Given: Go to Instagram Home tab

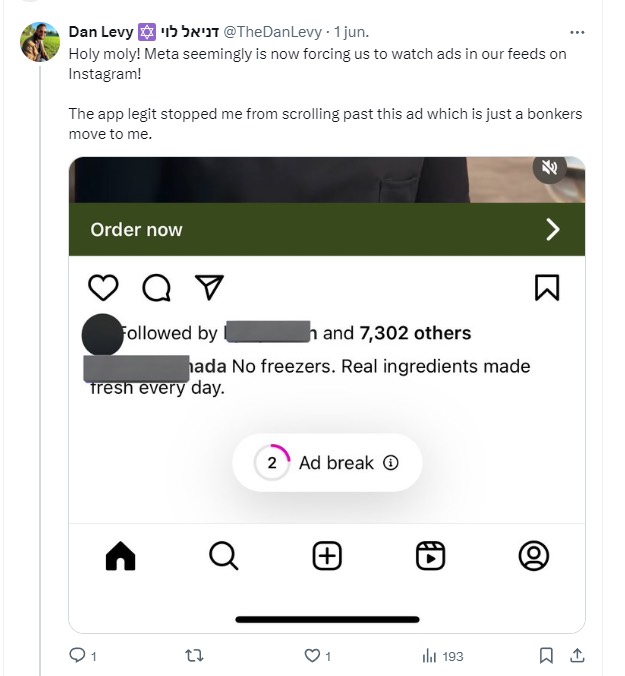Looking at the screenshot, I should (x=121, y=556).
